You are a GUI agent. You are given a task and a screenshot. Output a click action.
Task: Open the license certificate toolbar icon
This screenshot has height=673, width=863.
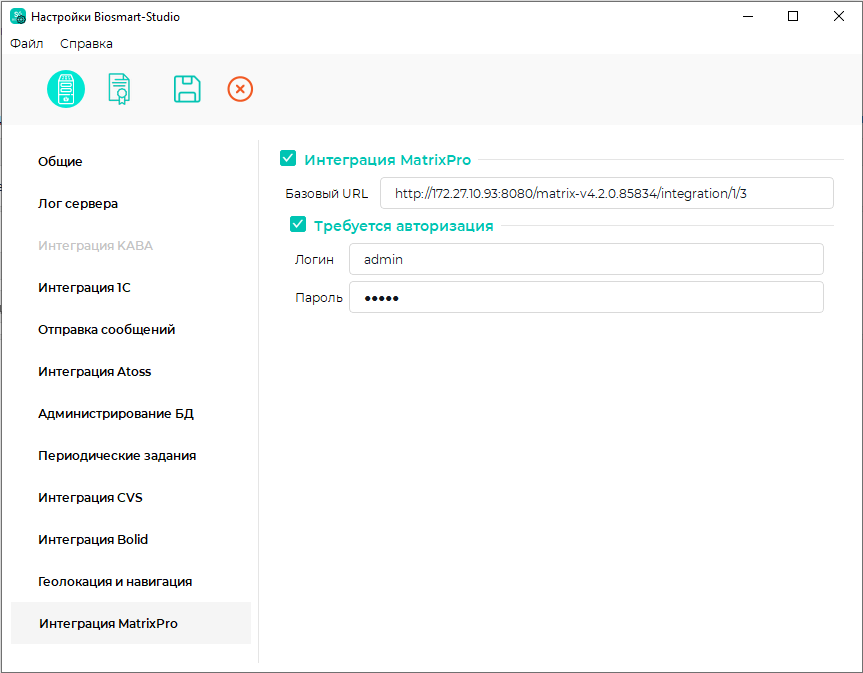(x=119, y=89)
